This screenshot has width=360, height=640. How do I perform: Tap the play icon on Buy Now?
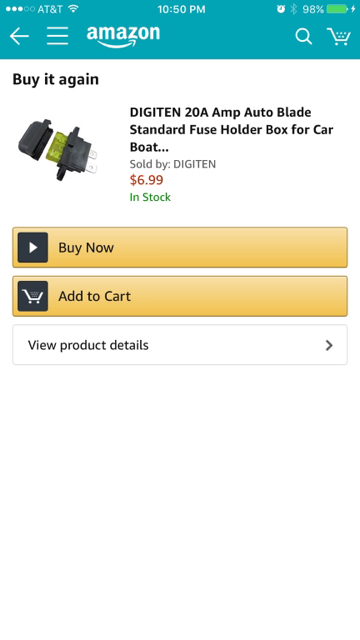(x=33, y=247)
